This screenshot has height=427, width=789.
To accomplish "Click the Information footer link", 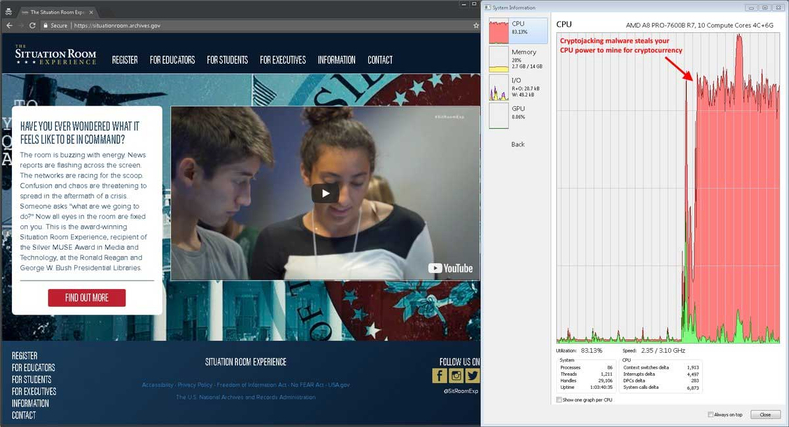I will pos(30,403).
